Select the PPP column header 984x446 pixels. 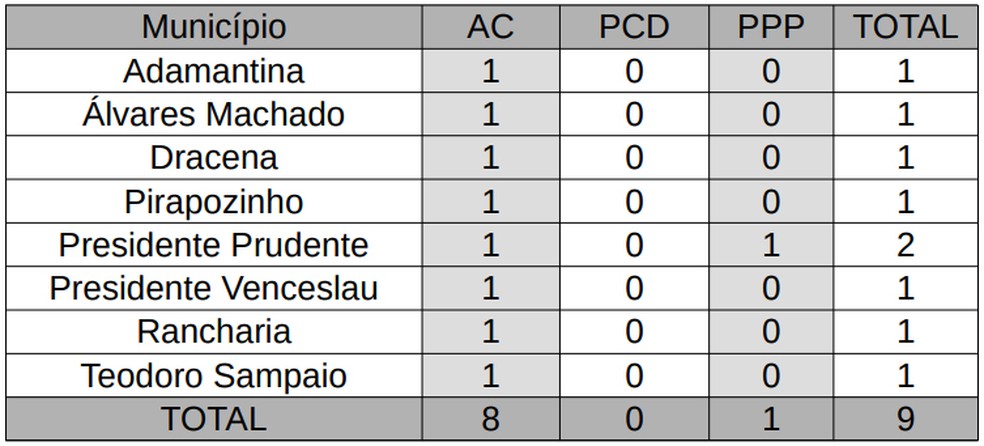coord(770,27)
